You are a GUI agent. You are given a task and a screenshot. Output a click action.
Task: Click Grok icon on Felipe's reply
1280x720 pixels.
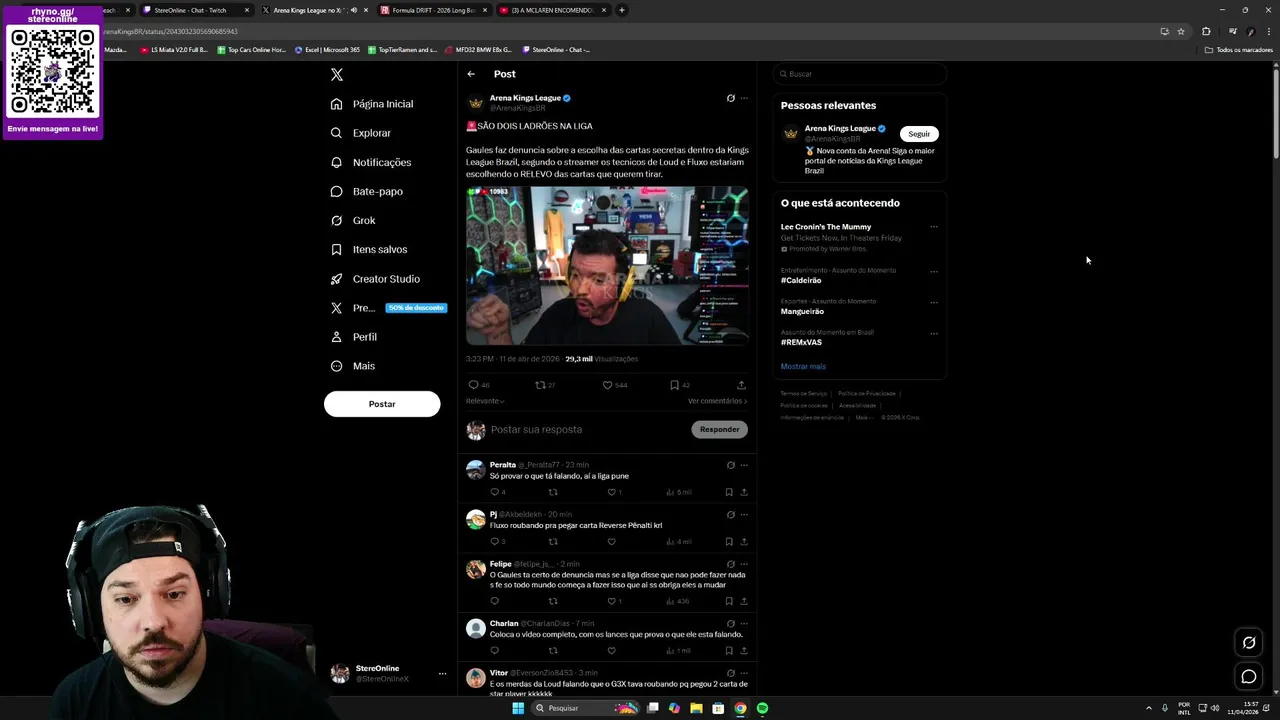point(730,564)
